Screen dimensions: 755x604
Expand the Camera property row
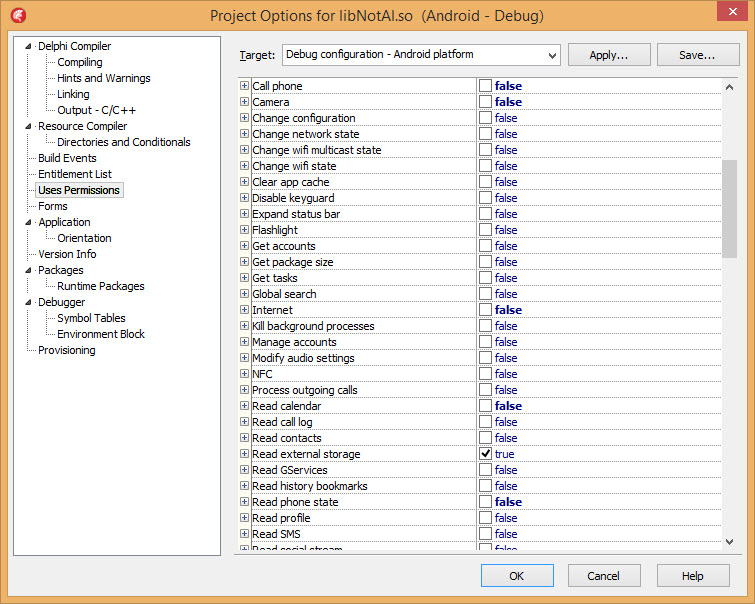coord(244,102)
